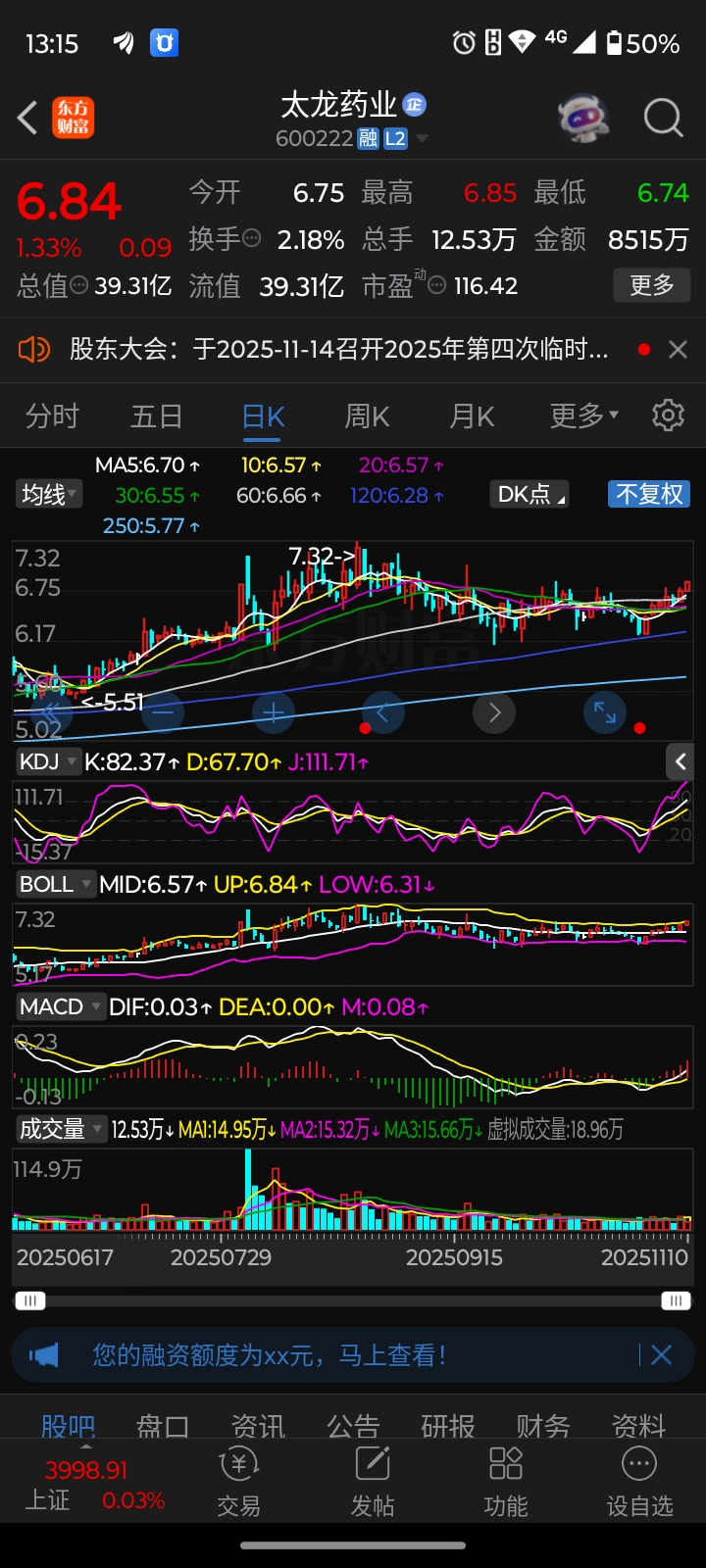Screen dimensions: 706x1568
Task: Move chart back one candle arrow
Action: point(383,712)
